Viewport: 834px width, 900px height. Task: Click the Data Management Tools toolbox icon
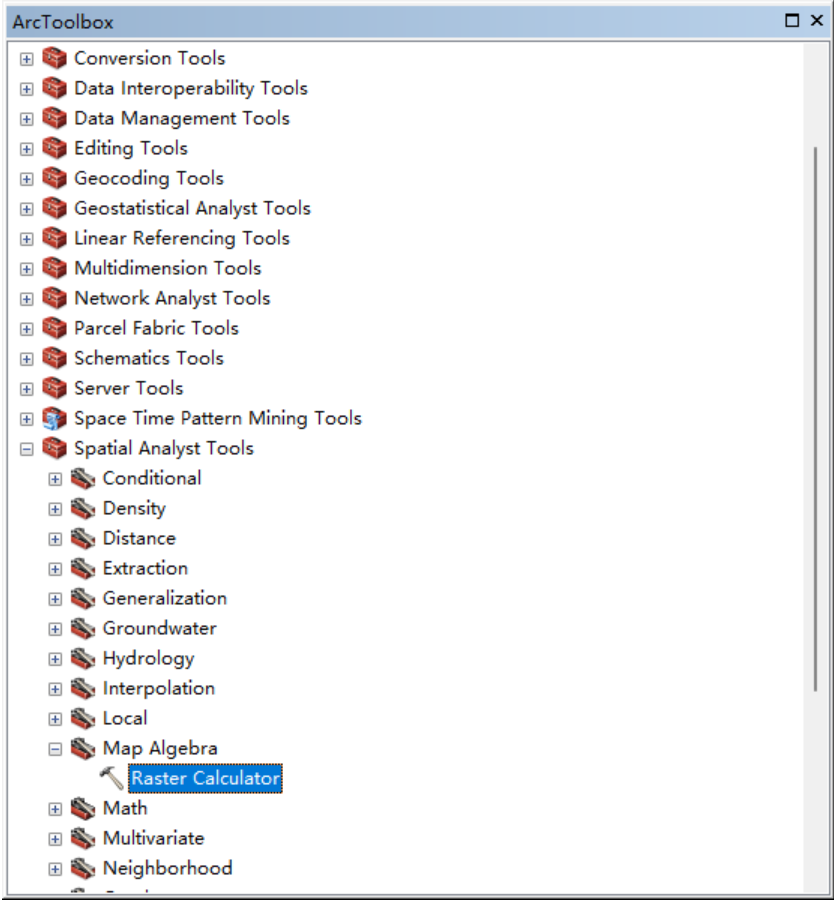click(x=55, y=118)
